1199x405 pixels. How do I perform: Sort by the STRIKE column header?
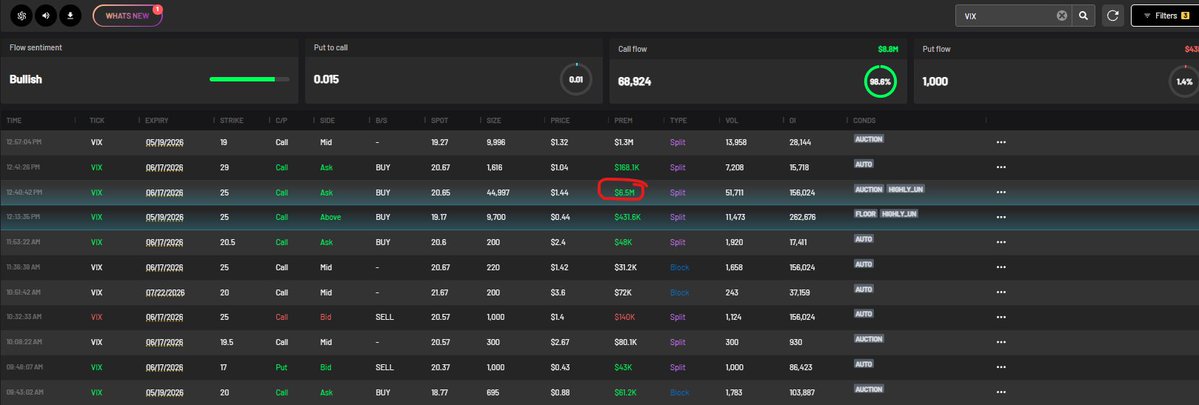pyautogui.click(x=232, y=121)
